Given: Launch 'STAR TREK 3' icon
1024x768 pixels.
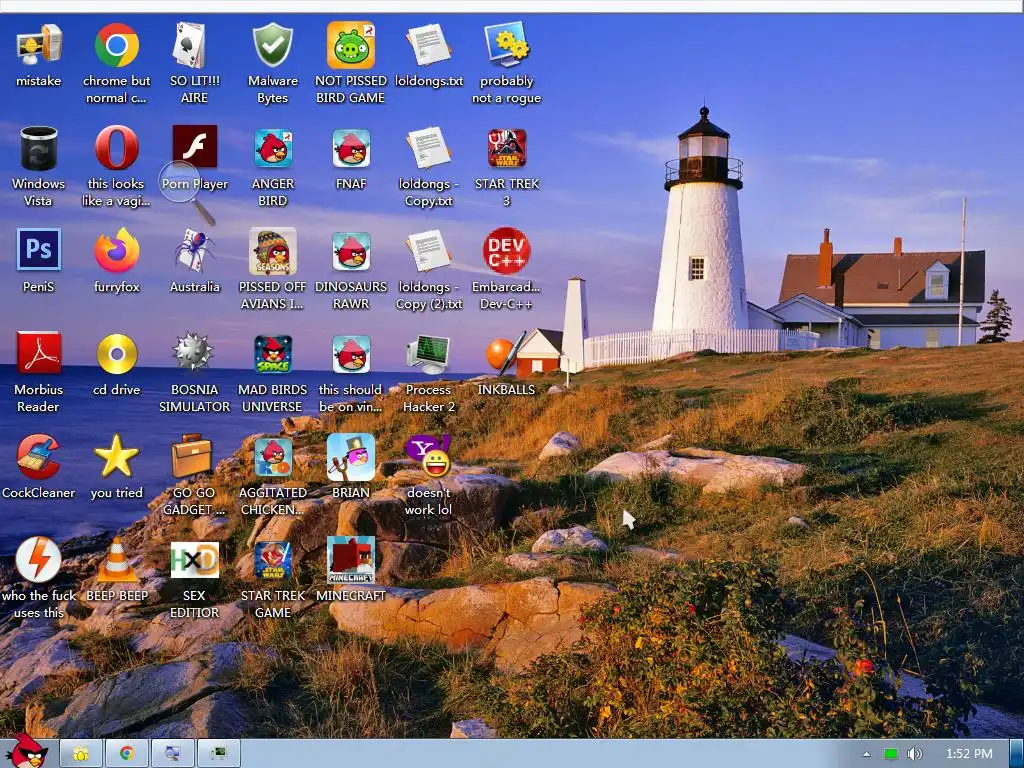Looking at the screenshot, I should coord(507,148).
